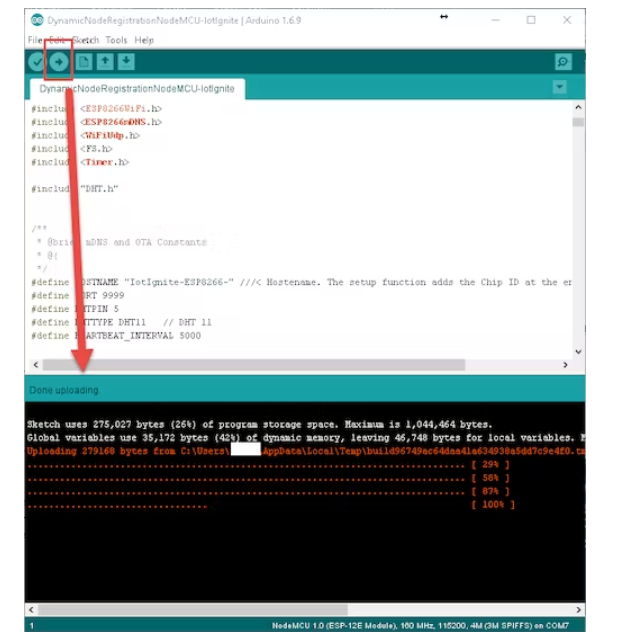Click the line number 1 in status bar
Viewport: 618px width, 637px height.
pyautogui.click(x=32, y=626)
